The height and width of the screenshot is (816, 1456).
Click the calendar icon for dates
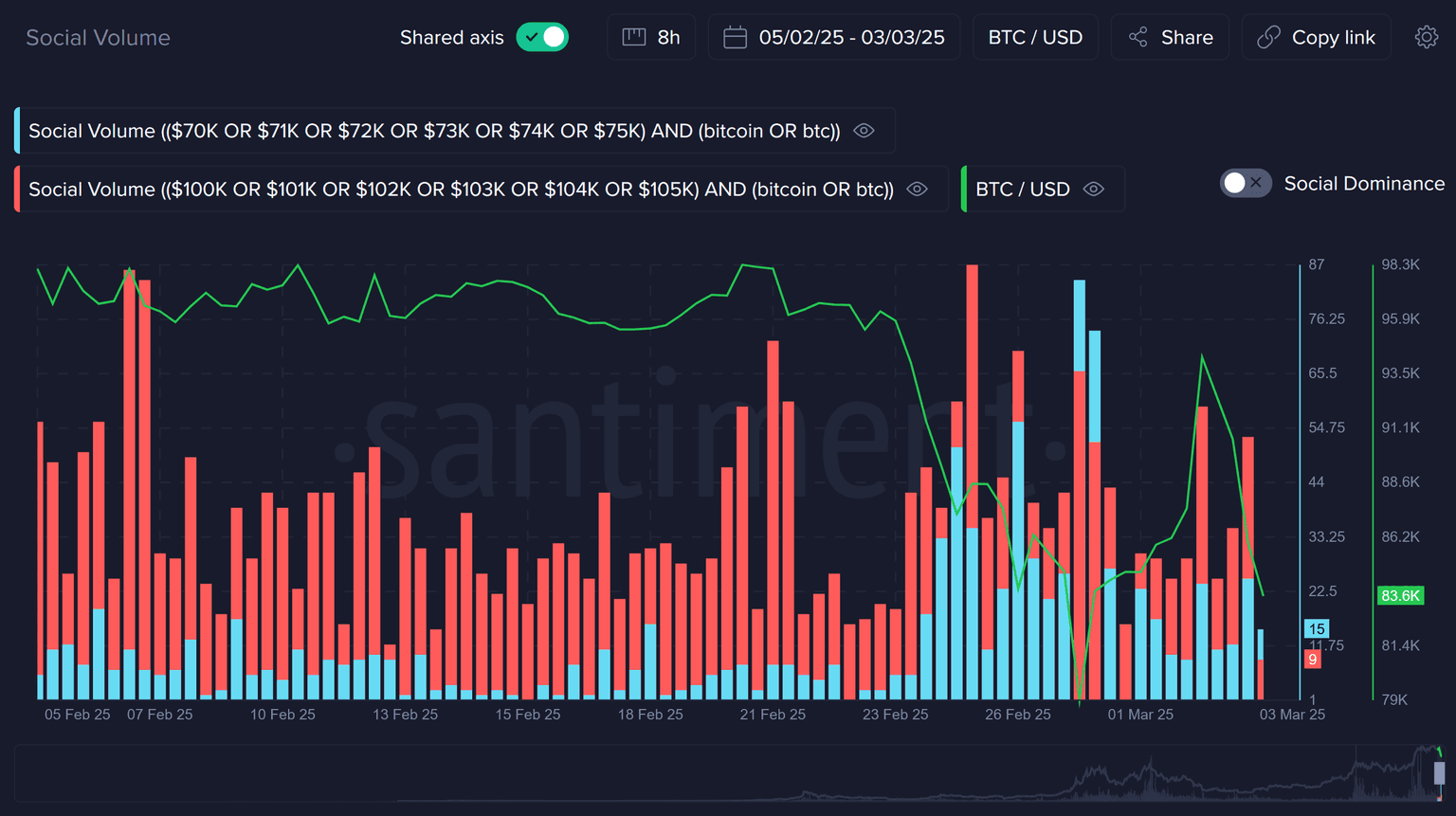coord(735,37)
